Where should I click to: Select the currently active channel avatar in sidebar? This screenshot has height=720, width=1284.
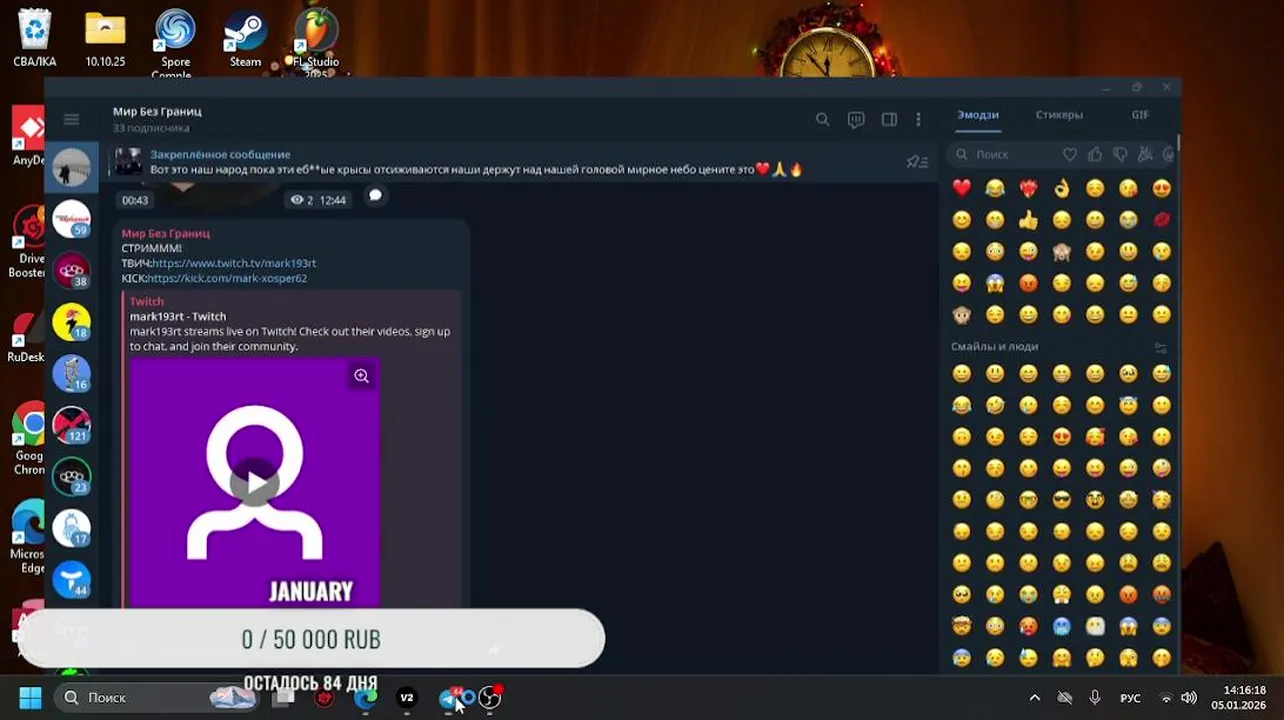pos(72,167)
